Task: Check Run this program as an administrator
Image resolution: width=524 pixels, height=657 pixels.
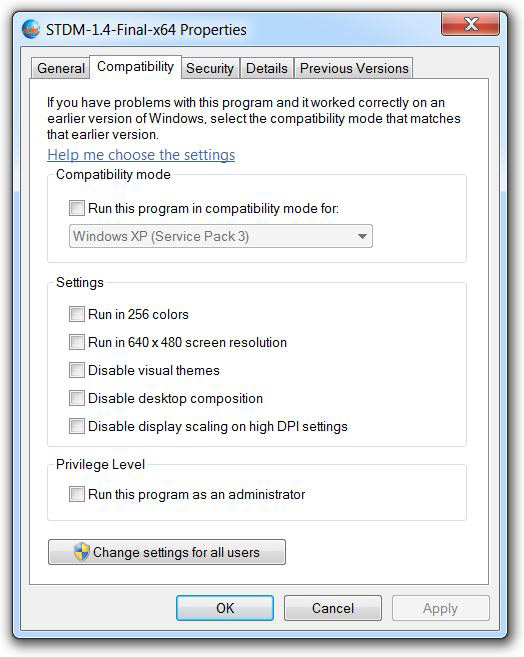Action: (77, 494)
